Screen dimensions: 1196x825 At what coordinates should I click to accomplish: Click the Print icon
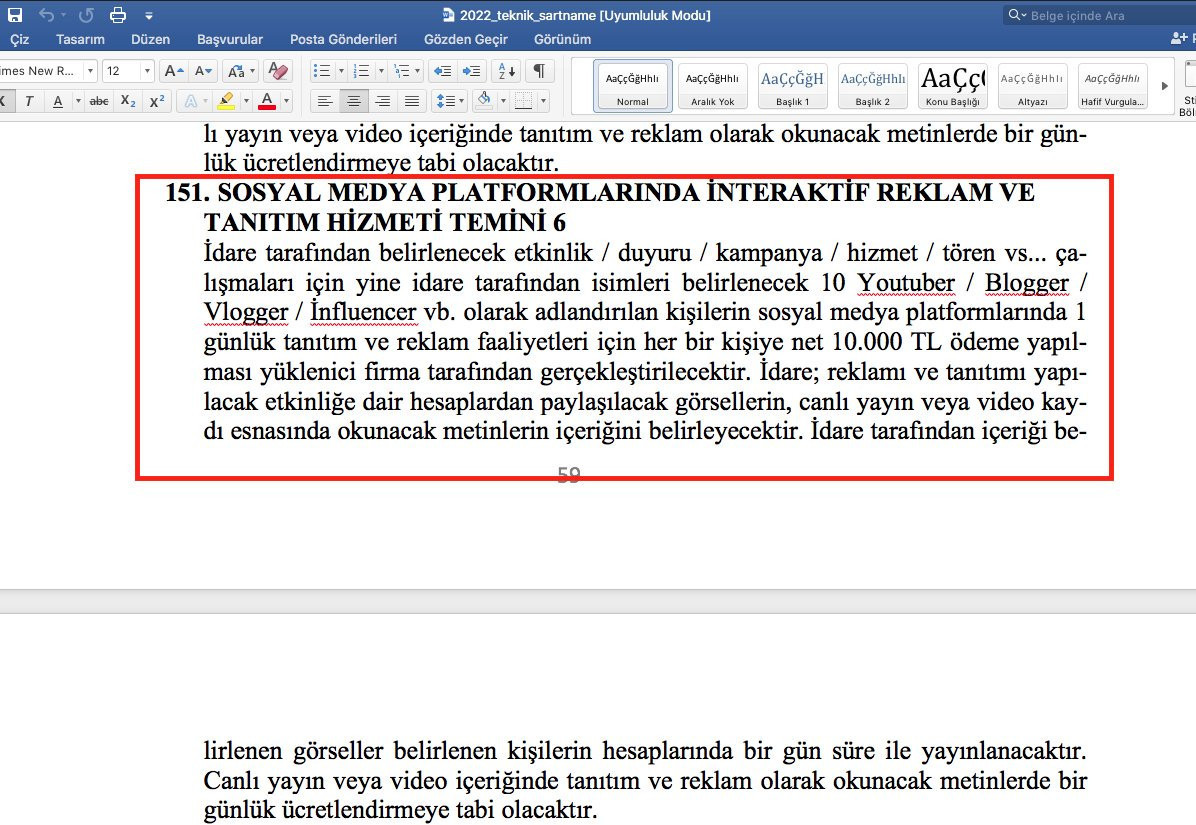[118, 14]
